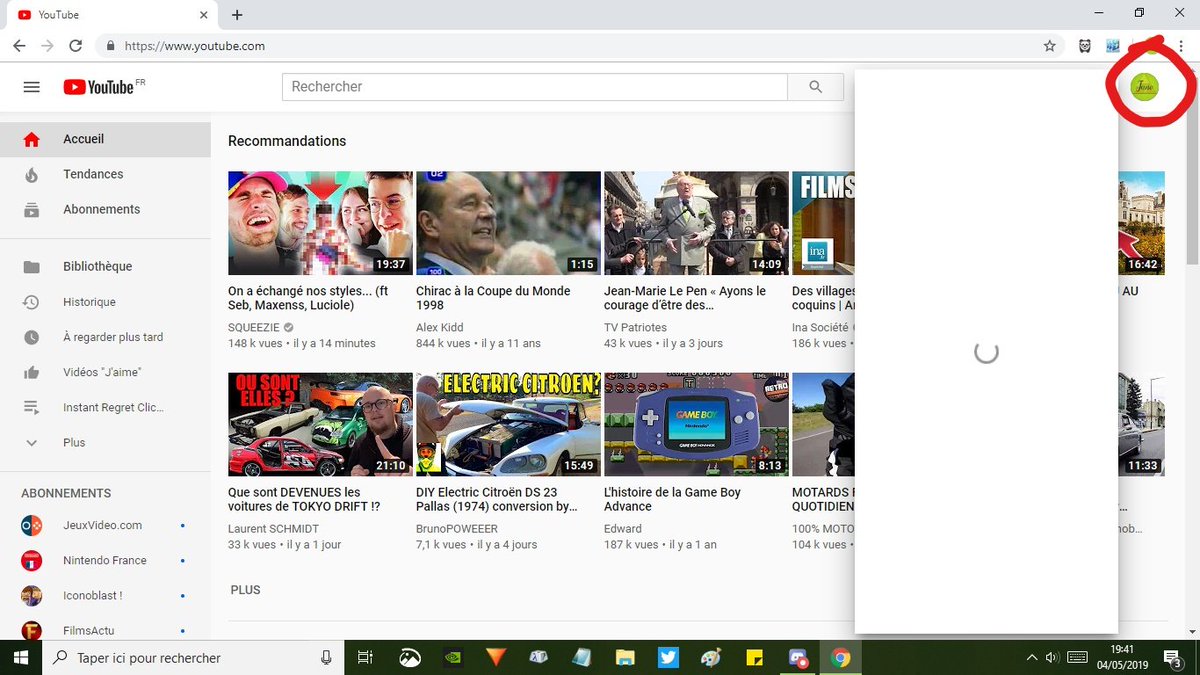Click the Edward channel name
Image resolution: width=1200 pixels, height=675 pixels.
point(623,528)
